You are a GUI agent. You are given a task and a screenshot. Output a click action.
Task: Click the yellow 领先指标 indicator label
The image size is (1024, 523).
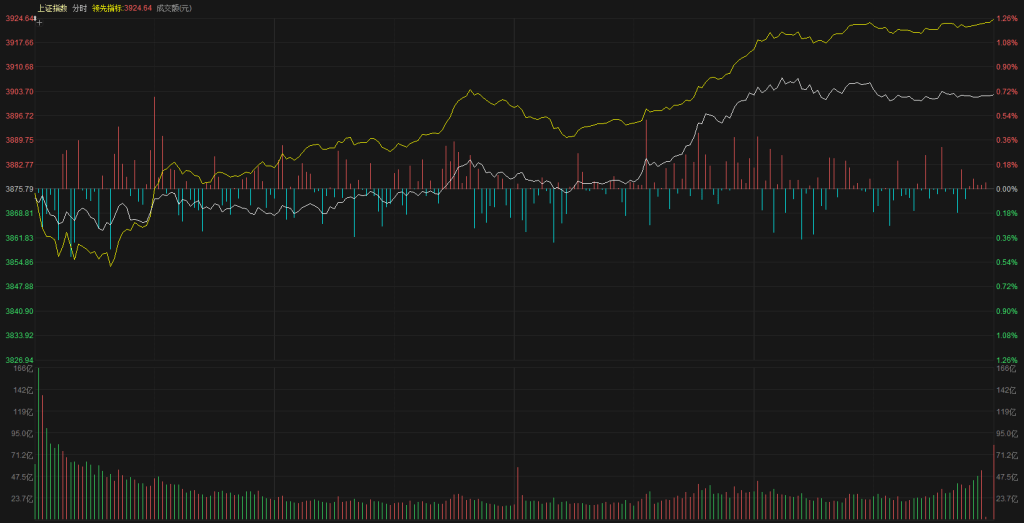point(107,8)
